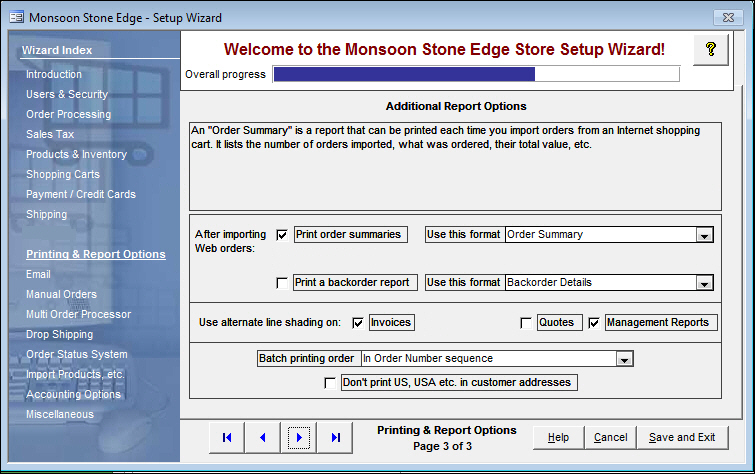Image resolution: width=755 pixels, height=474 pixels.
Task: Click the Cancel button
Action: (611, 437)
